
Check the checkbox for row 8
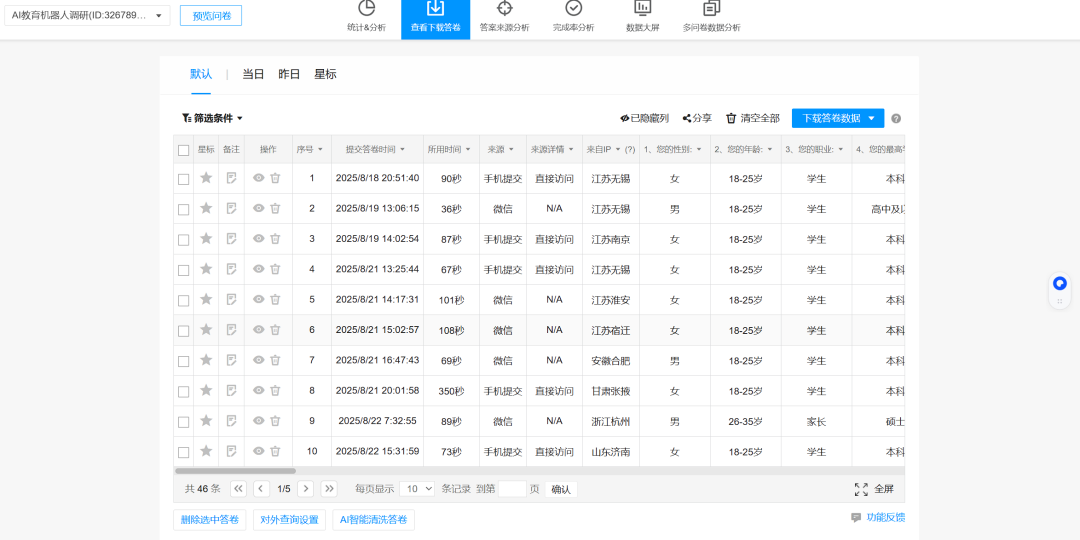[183, 391]
